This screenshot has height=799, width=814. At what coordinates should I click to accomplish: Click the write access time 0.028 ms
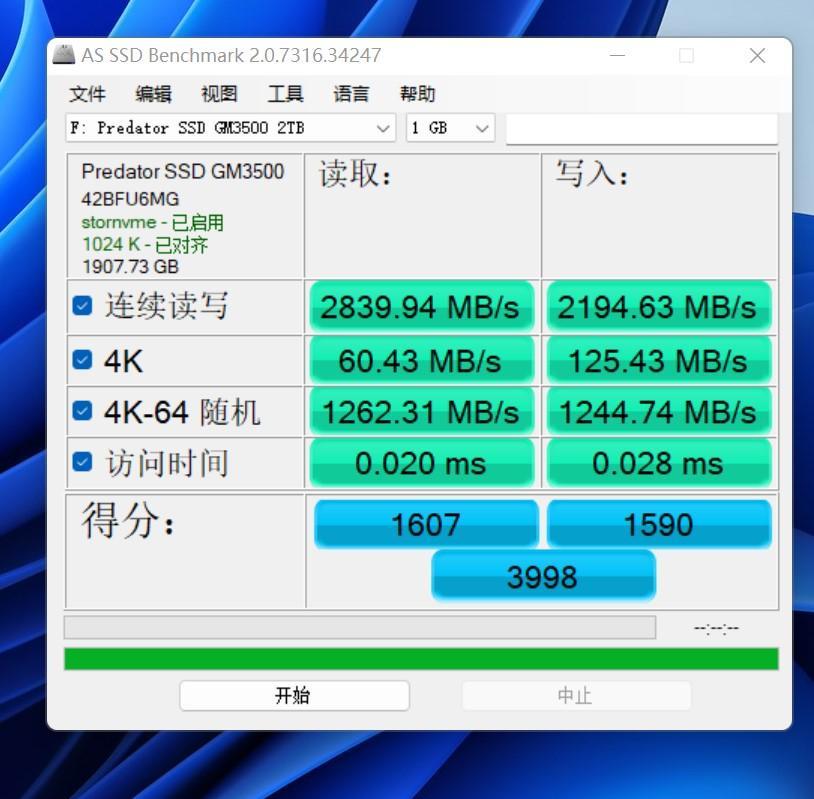tap(659, 463)
